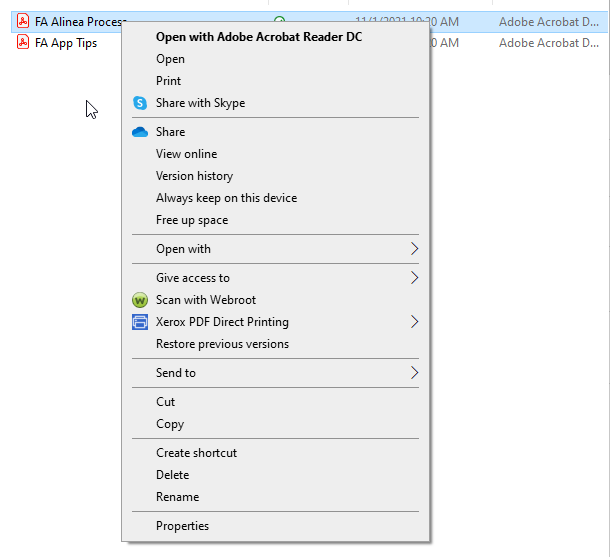Select Open from the context menu
The width and height of the screenshot is (610, 557).
[275, 59]
